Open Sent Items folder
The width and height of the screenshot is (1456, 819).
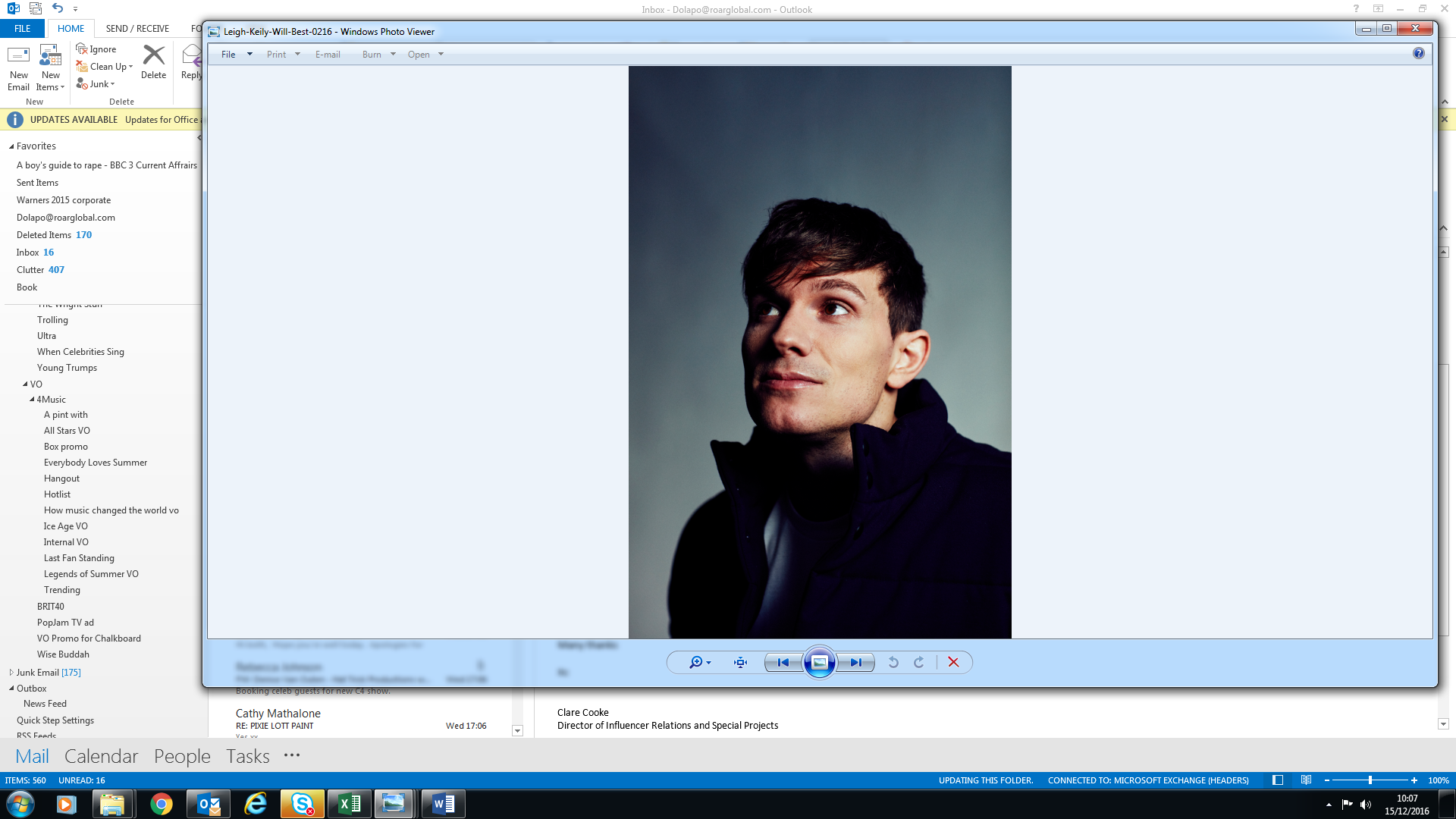(x=37, y=183)
